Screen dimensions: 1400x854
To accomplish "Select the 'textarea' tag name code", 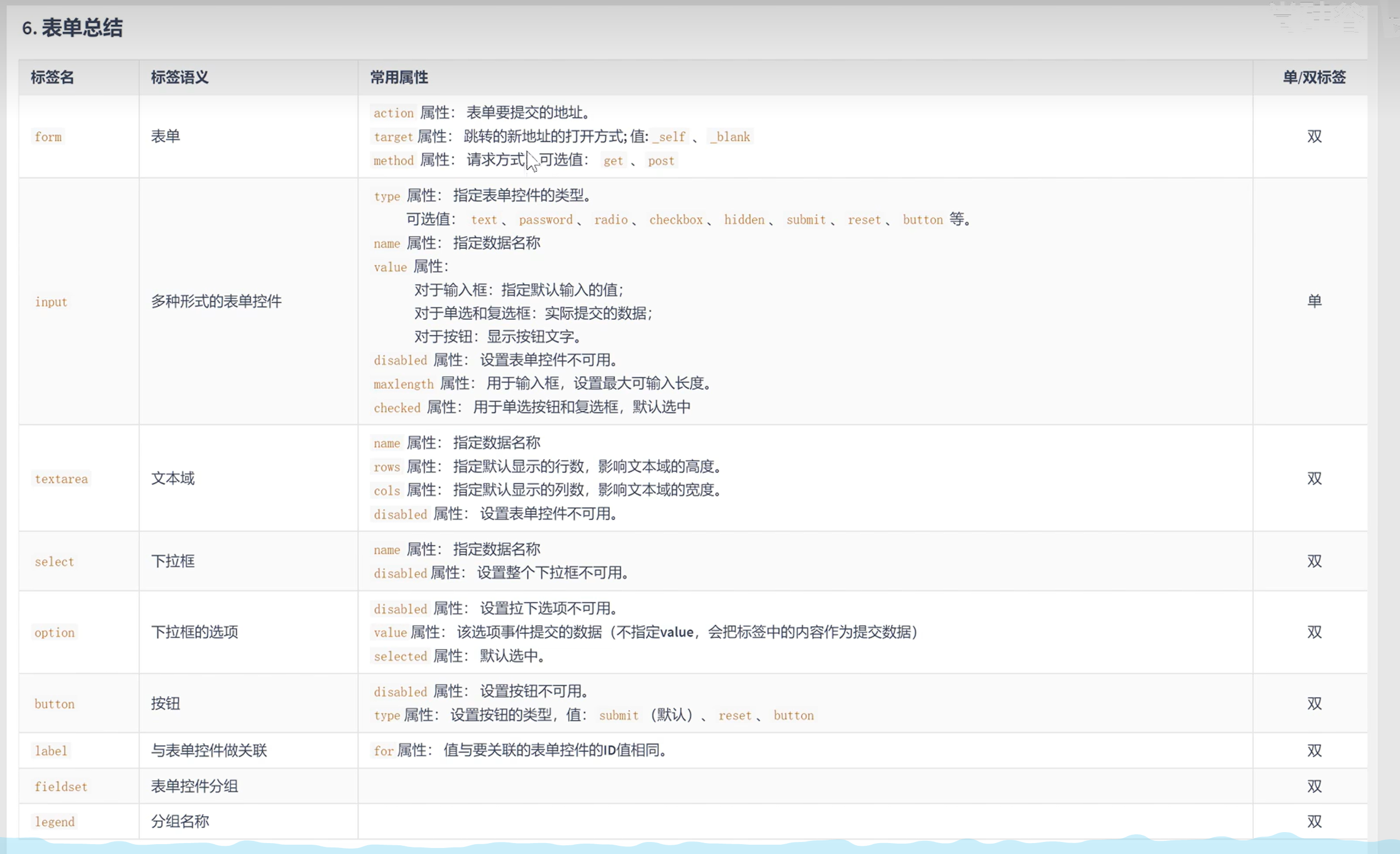I will (x=61, y=479).
